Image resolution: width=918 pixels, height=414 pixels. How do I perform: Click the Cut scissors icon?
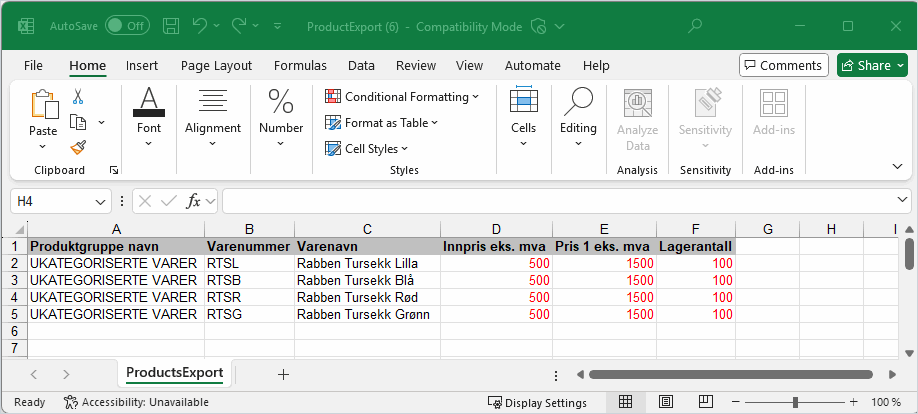coord(78,97)
